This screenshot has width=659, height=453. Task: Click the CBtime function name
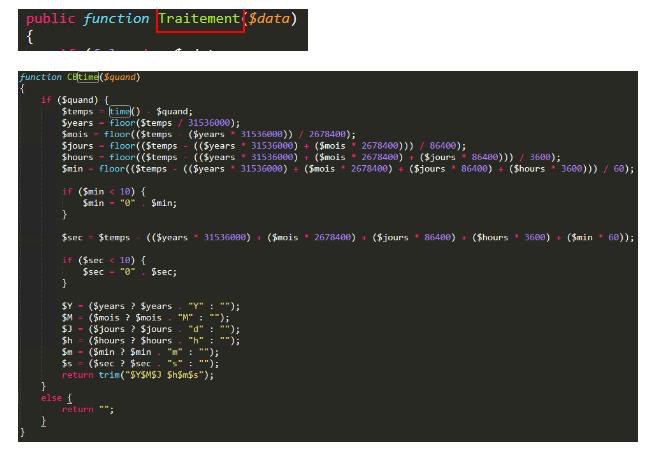(x=83, y=77)
